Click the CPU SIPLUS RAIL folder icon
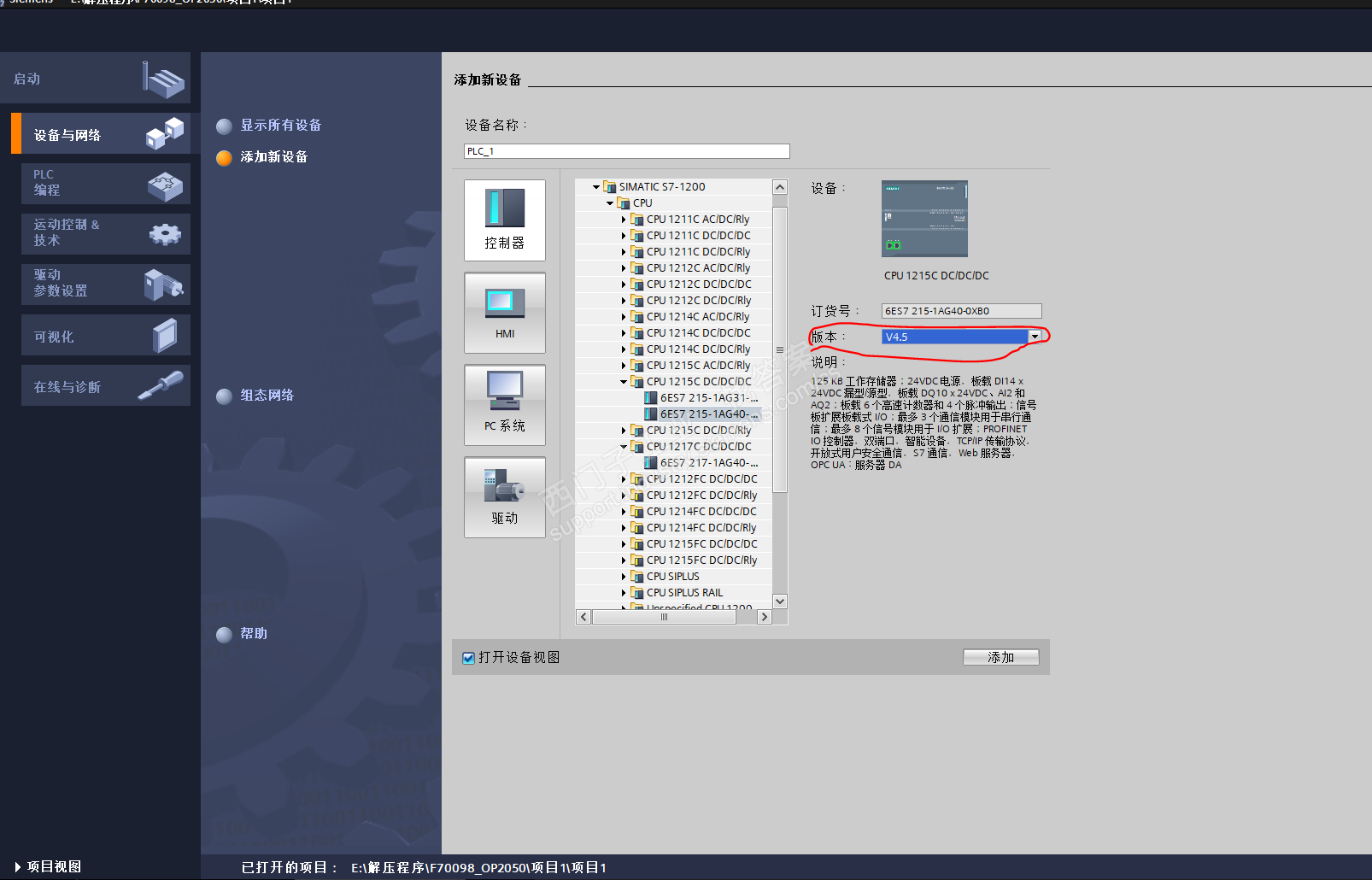The image size is (1372, 880). point(636,592)
